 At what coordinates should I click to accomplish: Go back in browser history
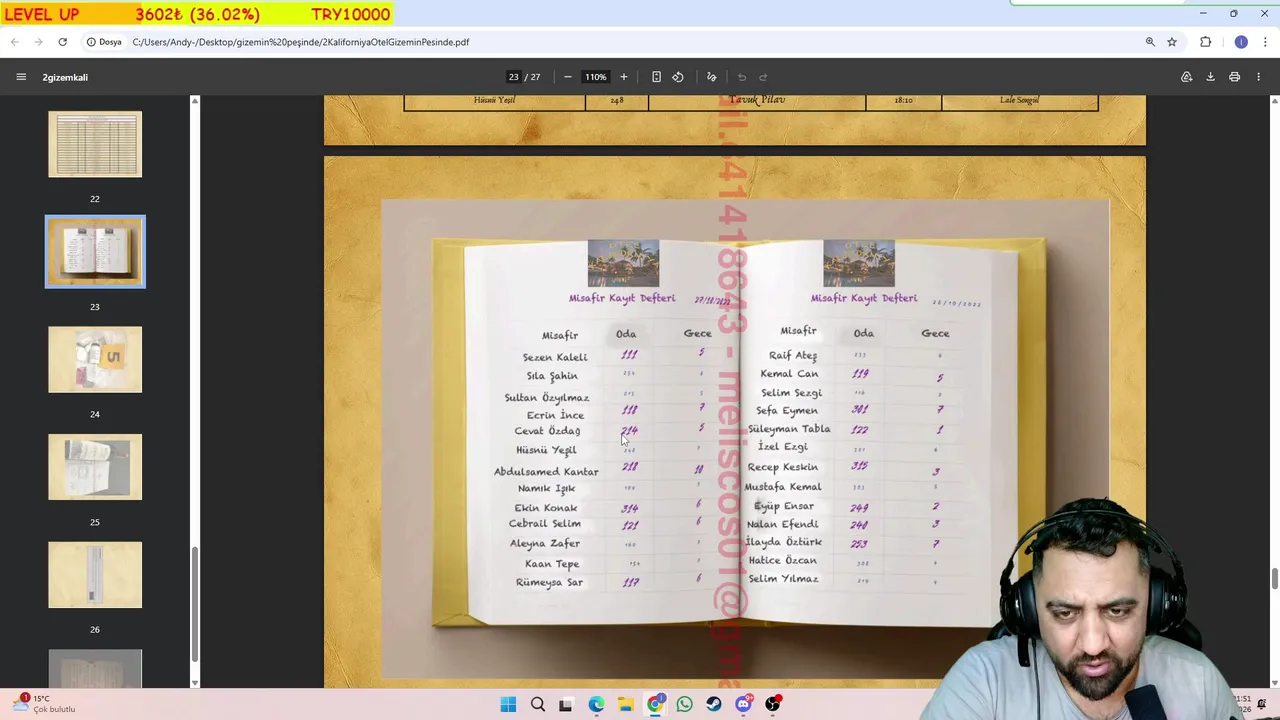tap(14, 42)
